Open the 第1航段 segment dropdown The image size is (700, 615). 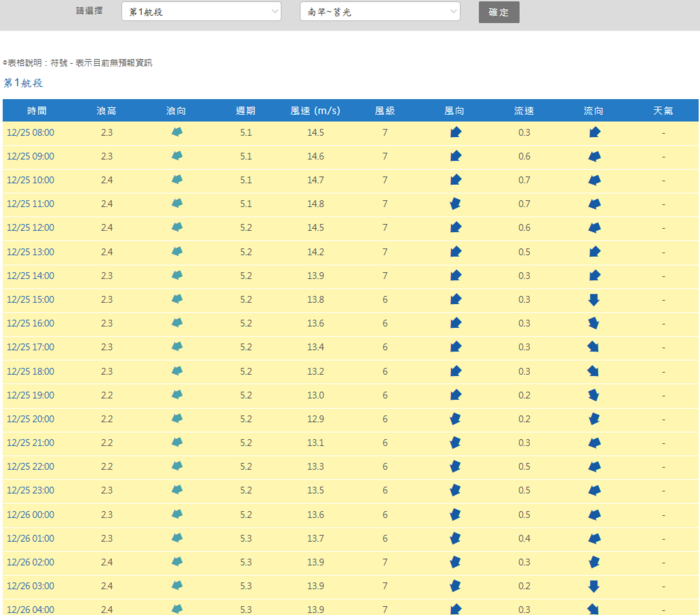[200, 12]
